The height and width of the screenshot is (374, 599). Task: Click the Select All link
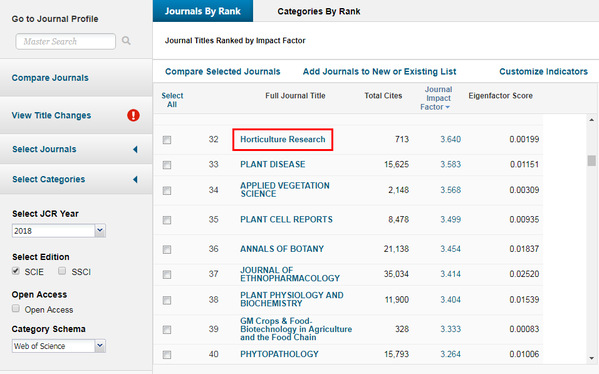click(x=172, y=100)
